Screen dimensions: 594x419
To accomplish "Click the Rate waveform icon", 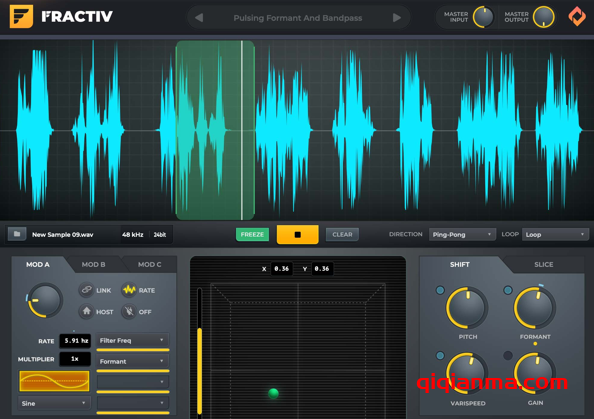I will coord(129,290).
